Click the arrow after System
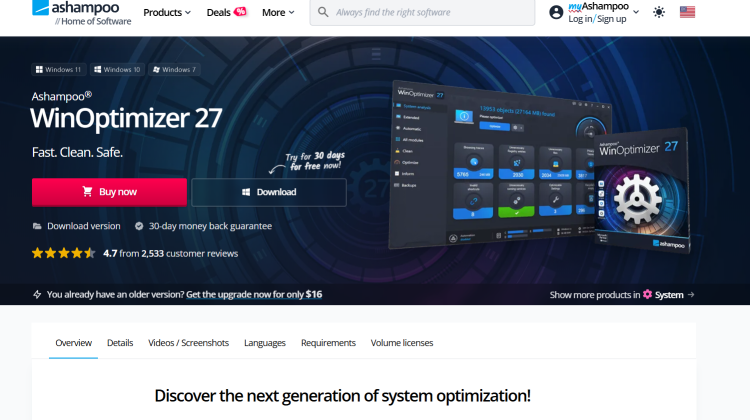 pyautogui.click(x=691, y=295)
